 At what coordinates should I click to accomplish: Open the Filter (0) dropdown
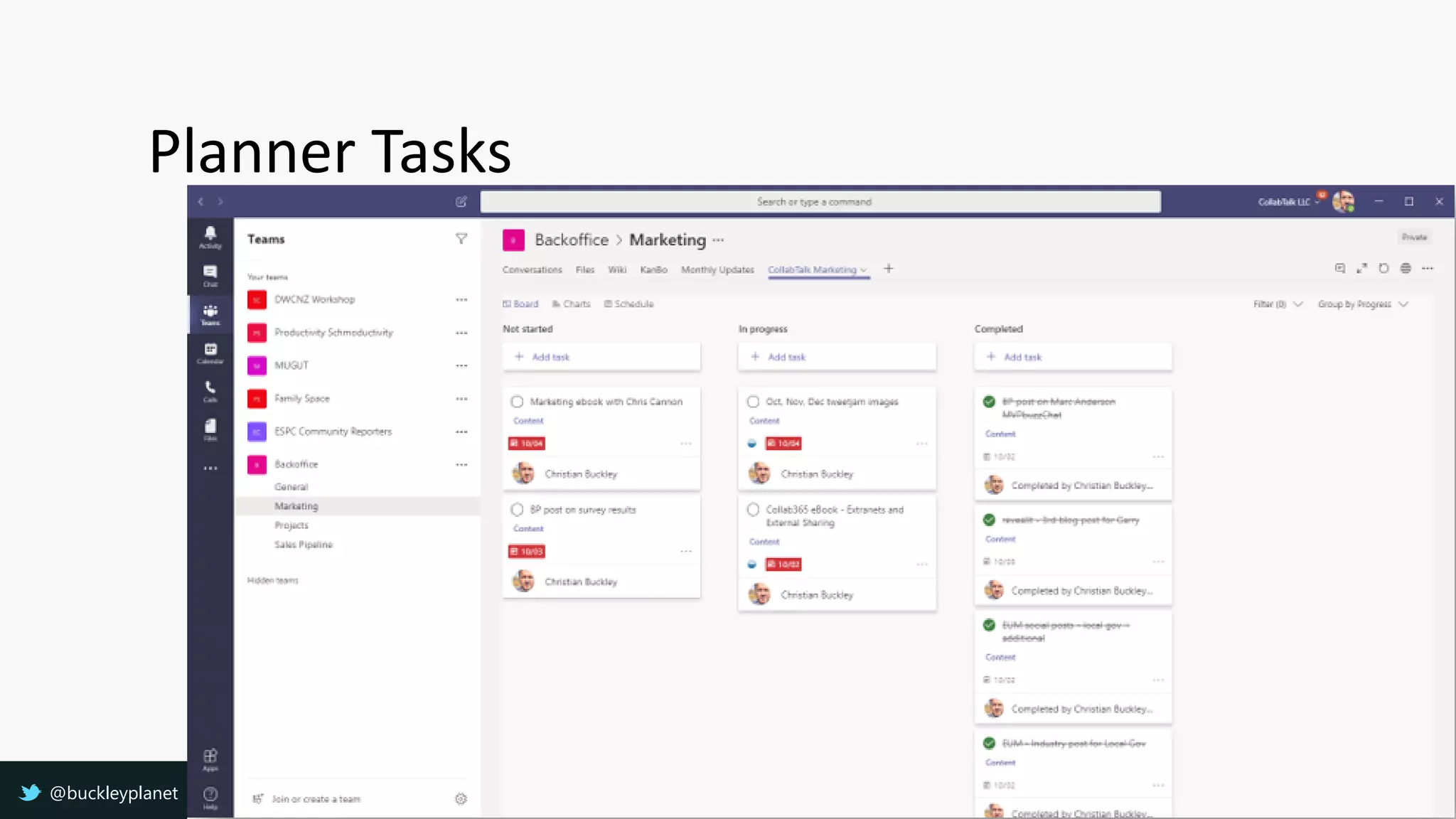click(x=1278, y=304)
